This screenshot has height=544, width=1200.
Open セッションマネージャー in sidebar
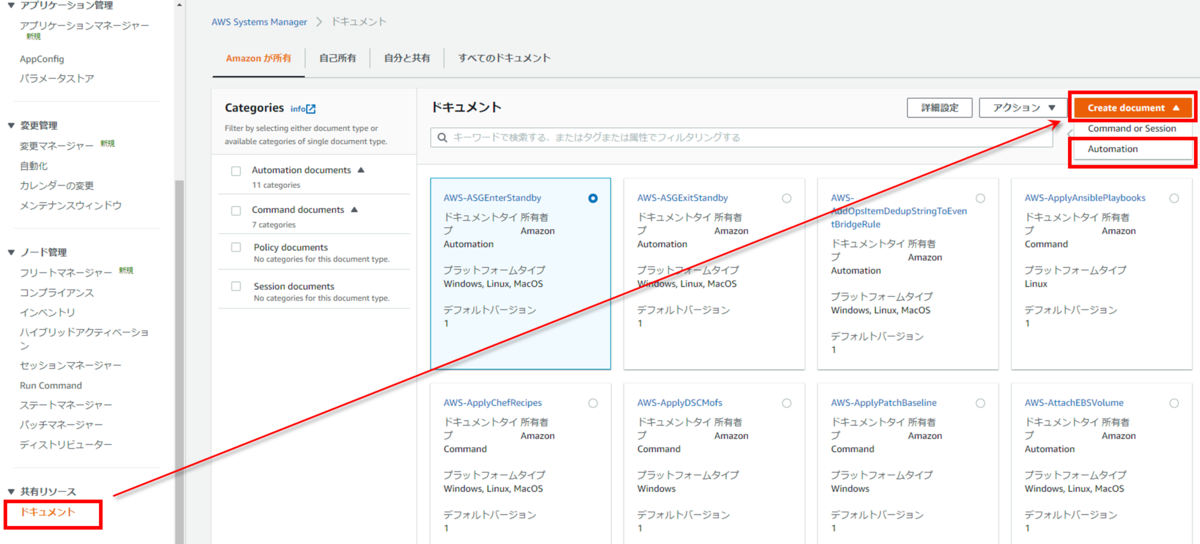[71, 366]
